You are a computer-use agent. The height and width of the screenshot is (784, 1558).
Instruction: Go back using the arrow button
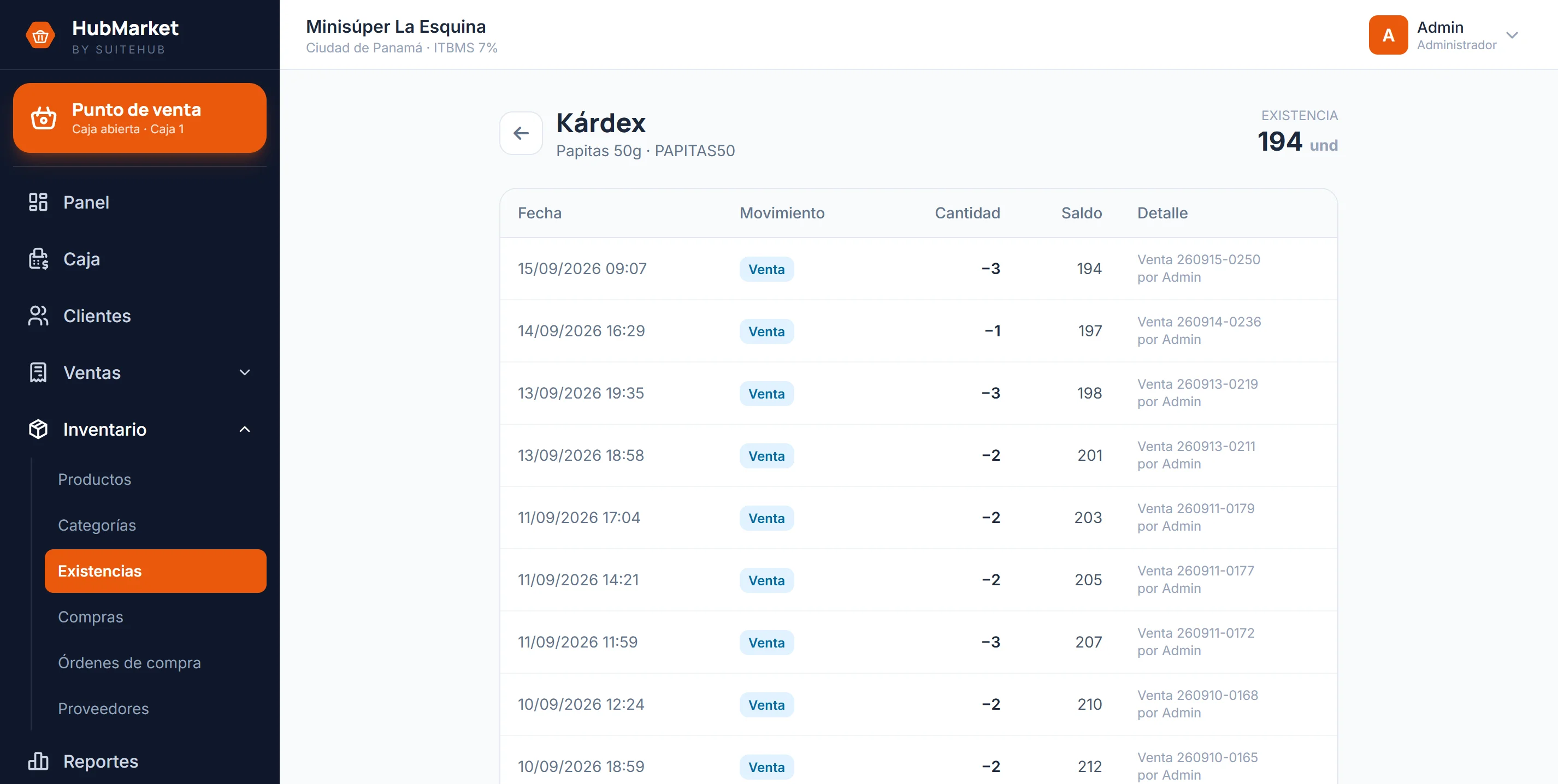(x=521, y=133)
